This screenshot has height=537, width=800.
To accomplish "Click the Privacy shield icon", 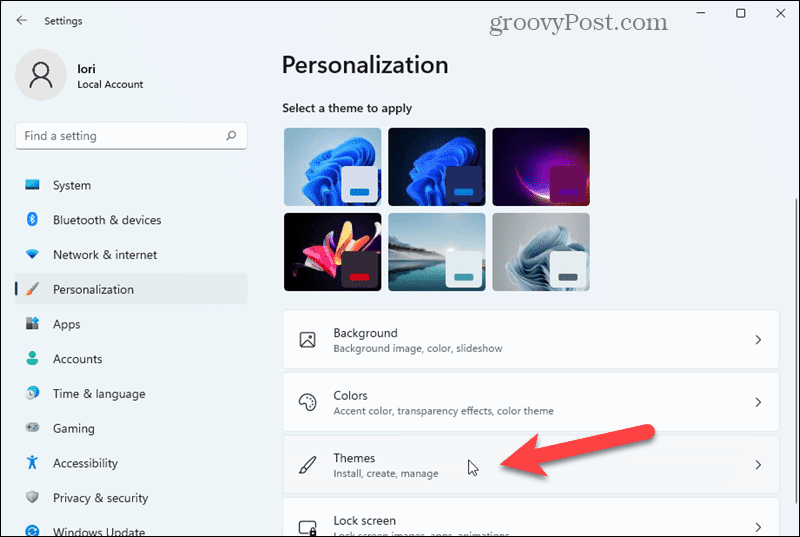I will click(32, 497).
